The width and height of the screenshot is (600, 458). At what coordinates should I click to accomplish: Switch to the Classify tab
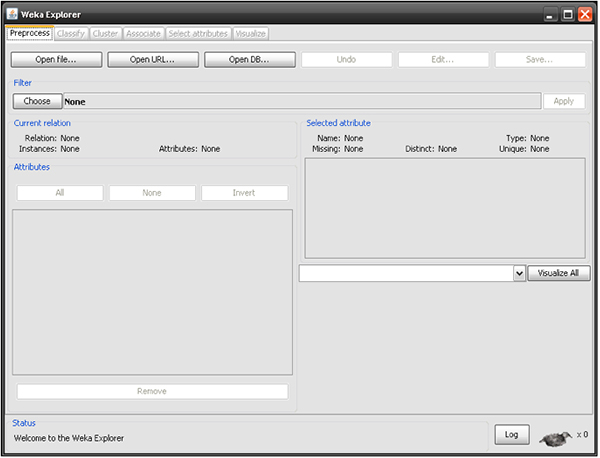point(71,34)
